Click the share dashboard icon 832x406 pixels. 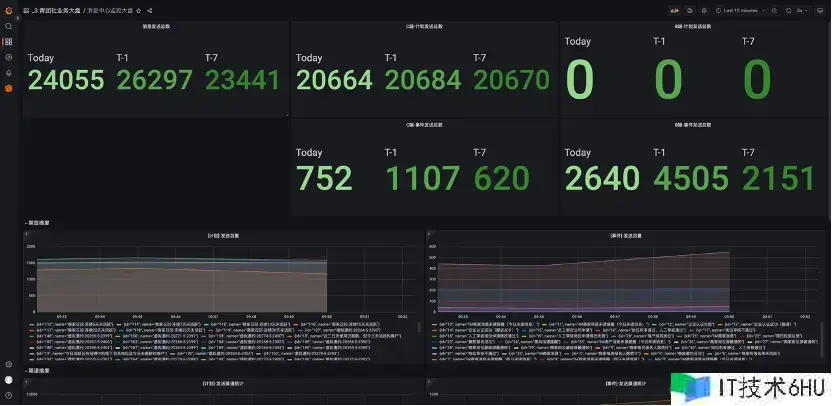coord(149,10)
